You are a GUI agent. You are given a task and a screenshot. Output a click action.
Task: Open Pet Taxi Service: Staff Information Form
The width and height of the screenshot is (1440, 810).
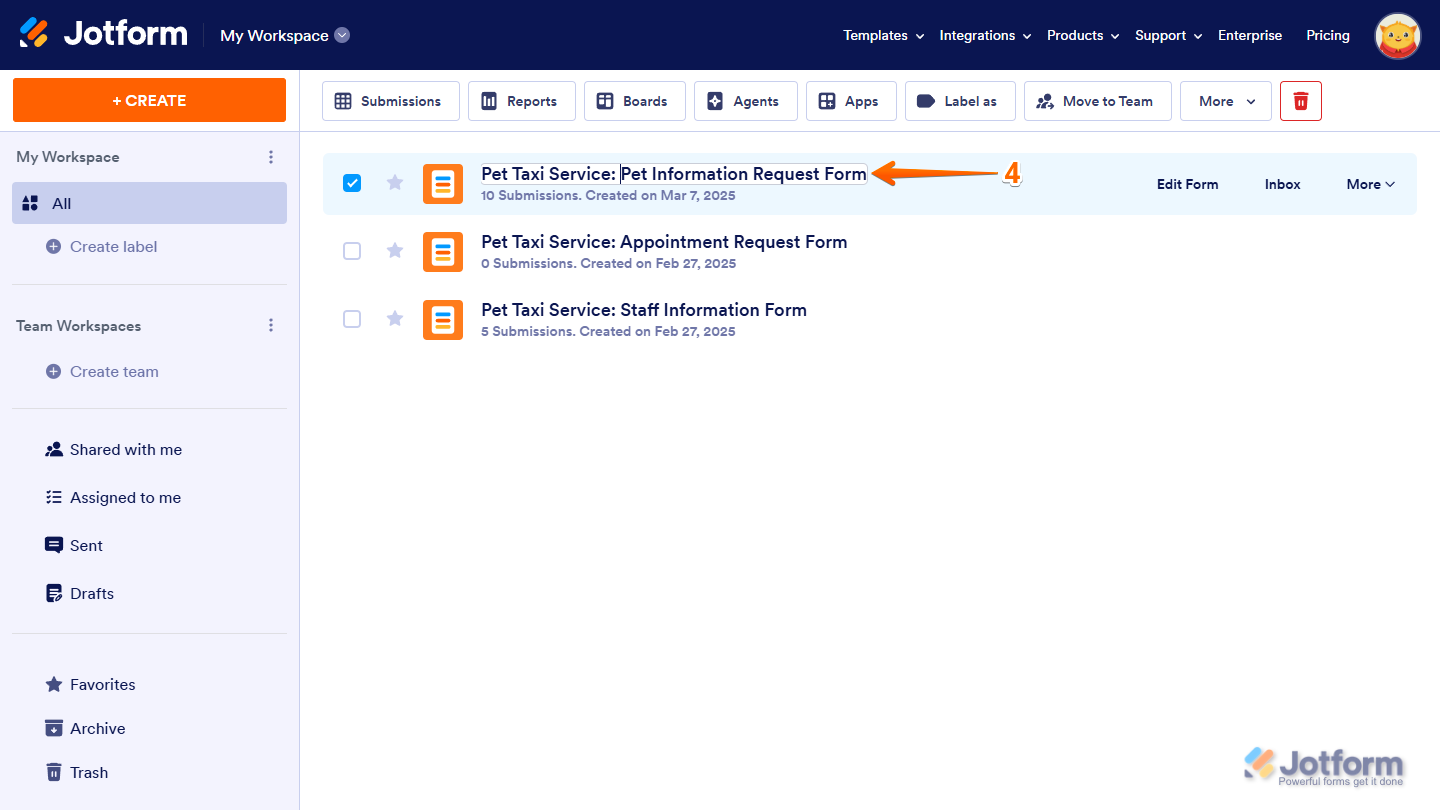[644, 310]
